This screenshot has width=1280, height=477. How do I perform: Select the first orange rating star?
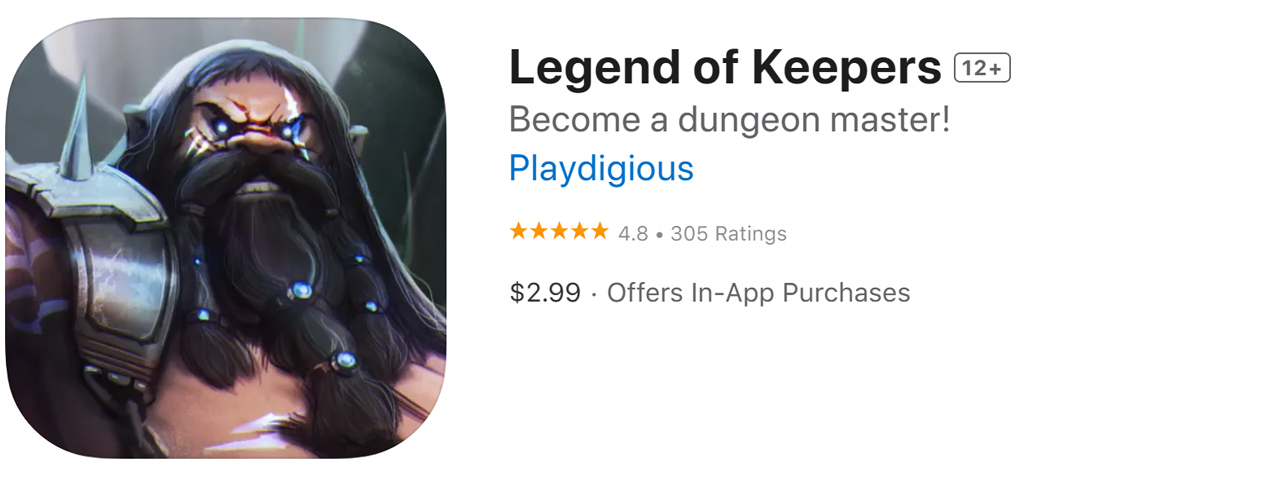click(519, 232)
